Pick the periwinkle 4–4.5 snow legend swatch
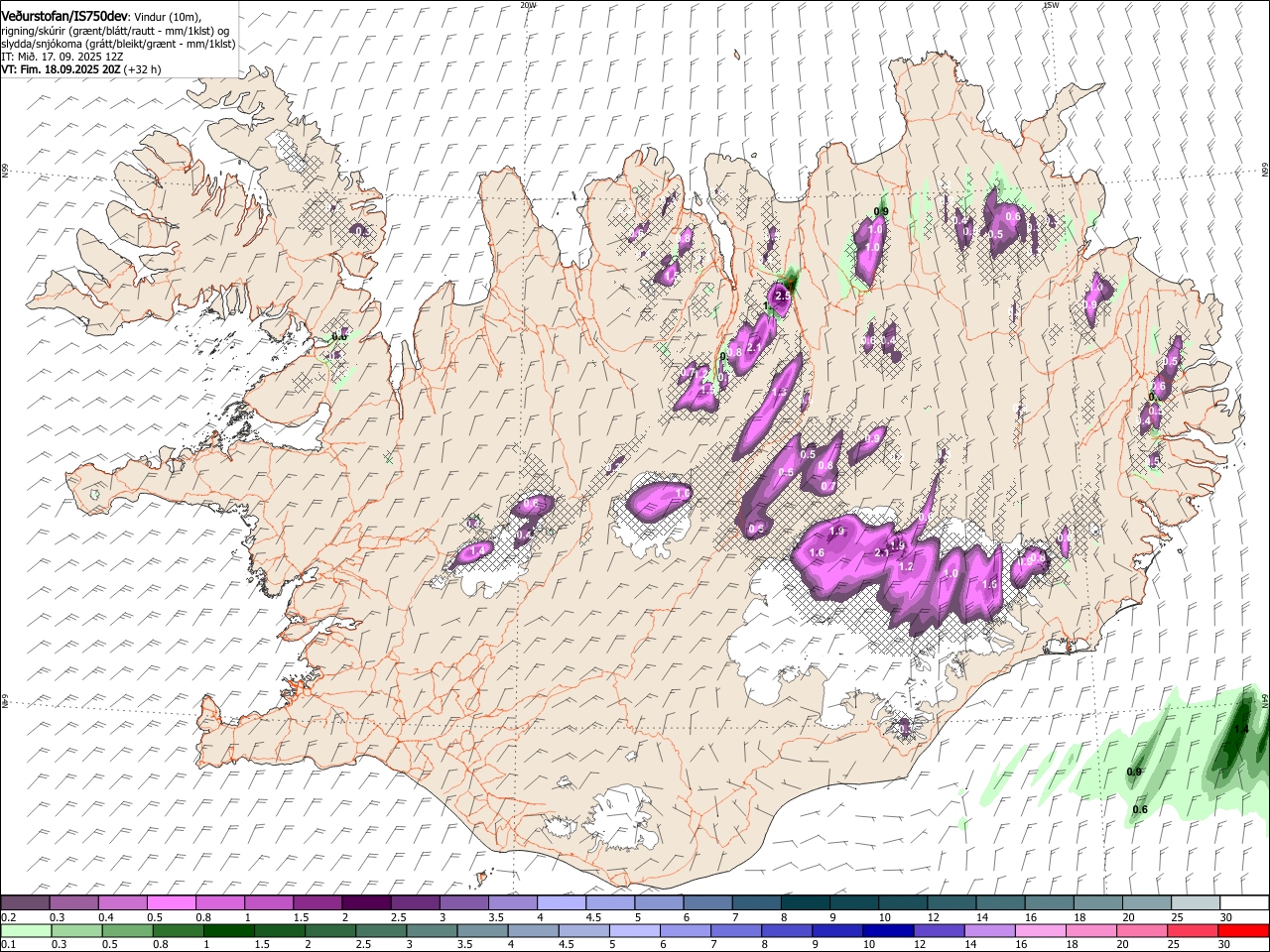This screenshot has width=1270, height=952. (x=561, y=903)
